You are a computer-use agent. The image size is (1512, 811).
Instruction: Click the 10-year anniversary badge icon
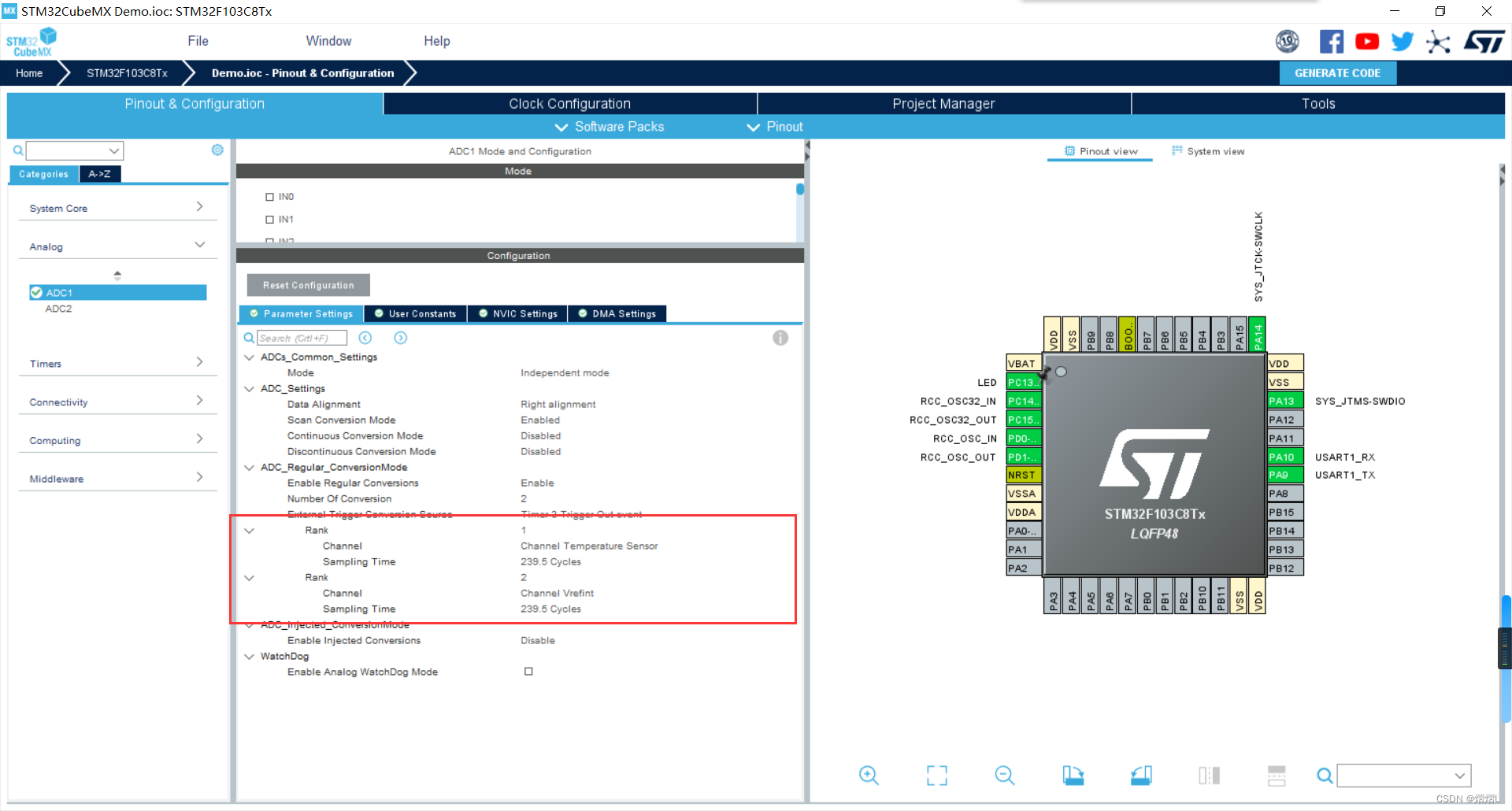pos(1288,41)
